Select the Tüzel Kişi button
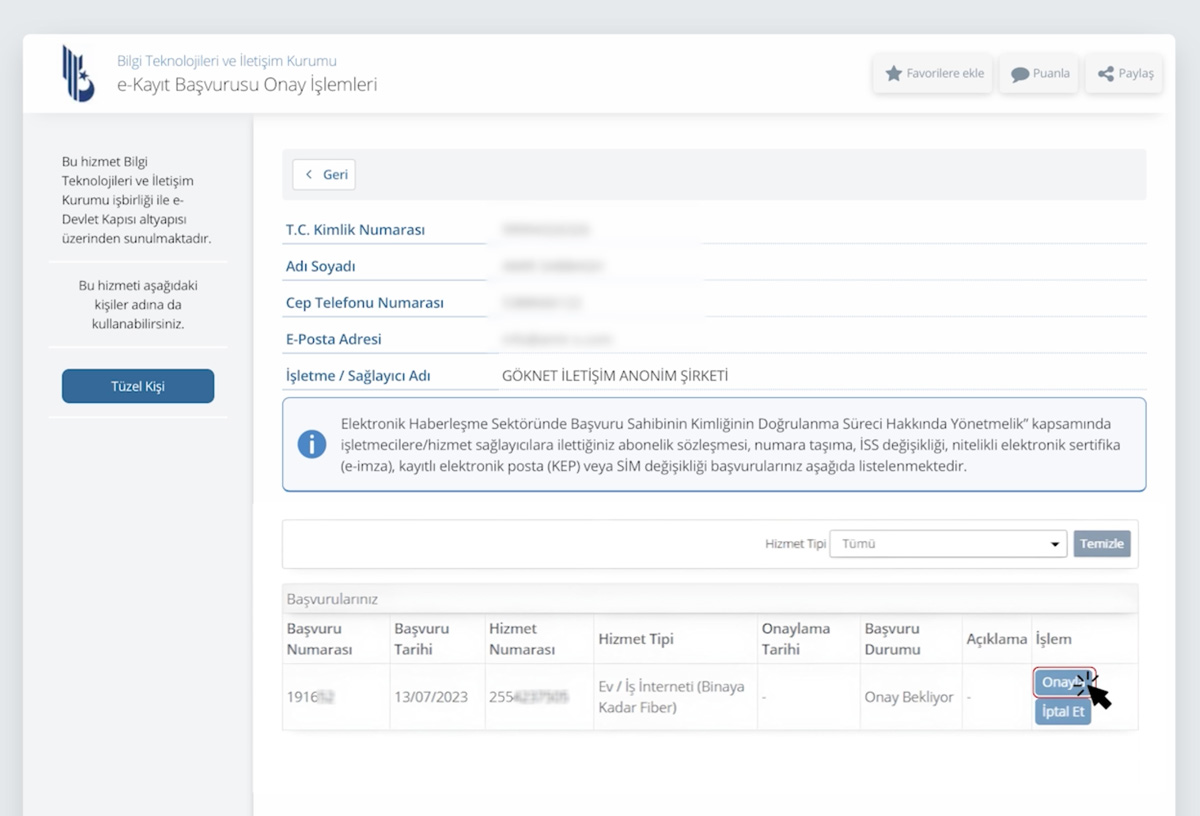Image resolution: width=1200 pixels, height=816 pixels. tap(138, 386)
